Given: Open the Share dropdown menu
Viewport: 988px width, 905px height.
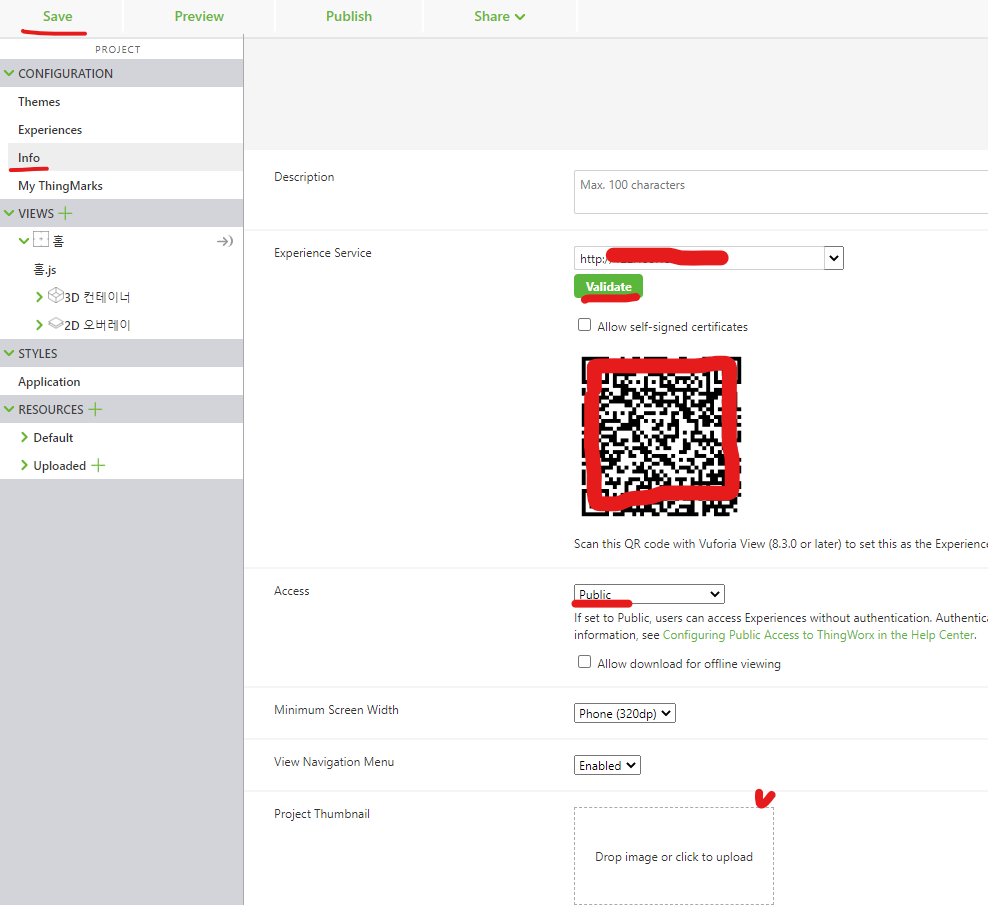Looking at the screenshot, I should pos(500,16).
